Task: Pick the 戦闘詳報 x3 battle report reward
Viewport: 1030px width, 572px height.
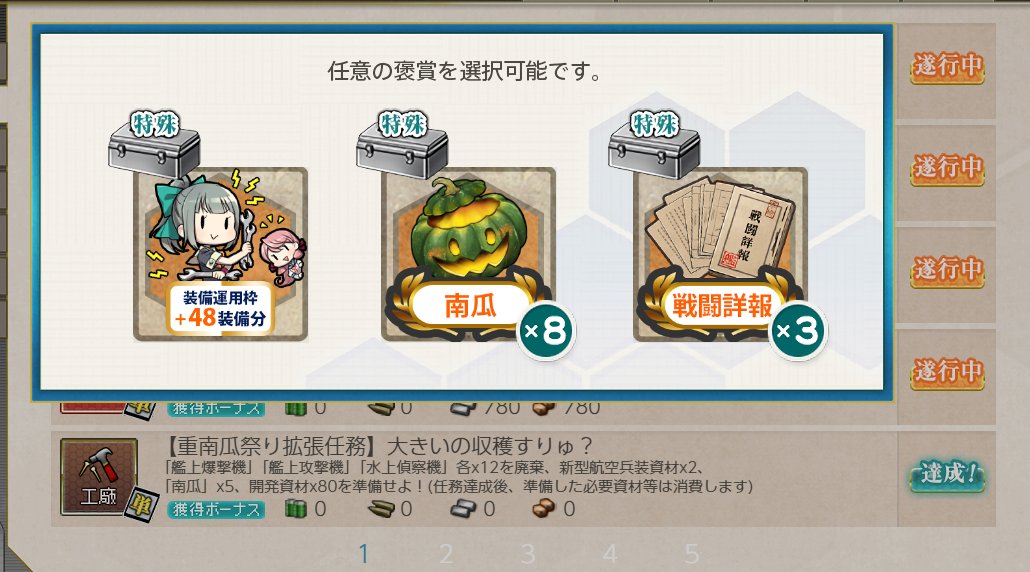Action: (720, 254)
